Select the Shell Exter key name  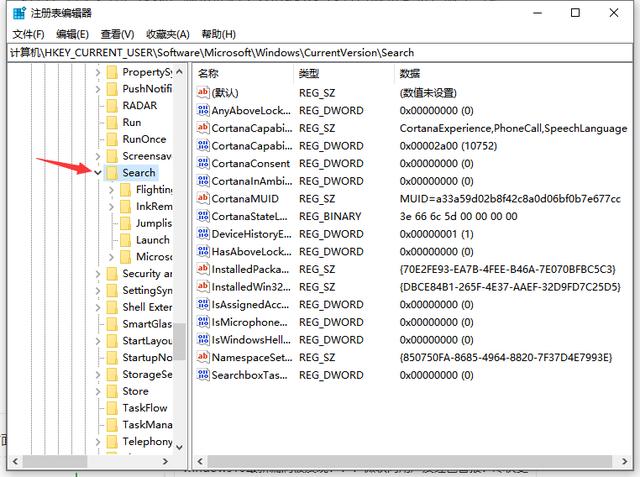point(147,307)
